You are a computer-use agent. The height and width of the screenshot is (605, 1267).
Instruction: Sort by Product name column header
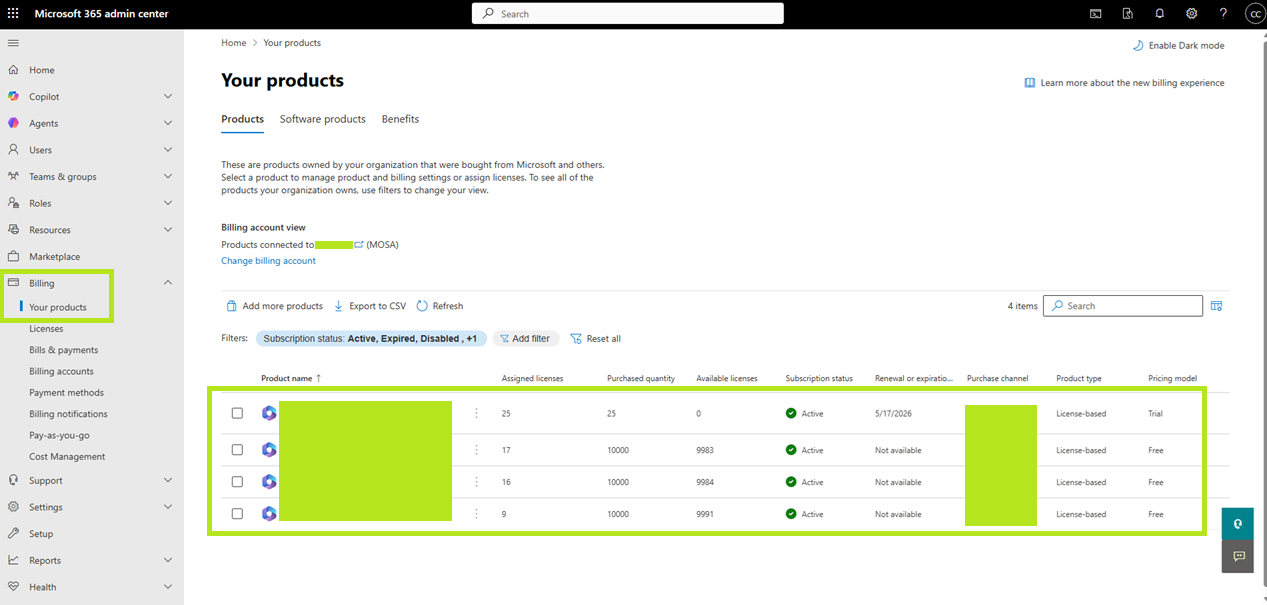coord(291,379)
